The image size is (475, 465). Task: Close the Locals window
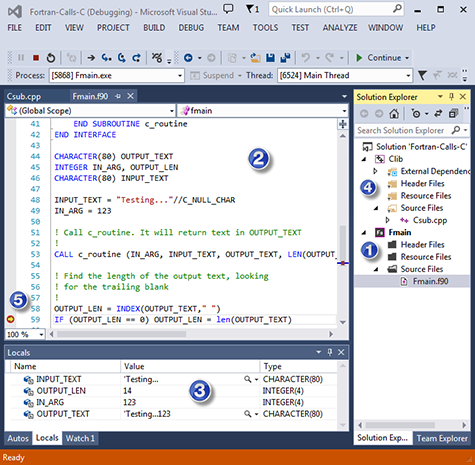[341, 352]
